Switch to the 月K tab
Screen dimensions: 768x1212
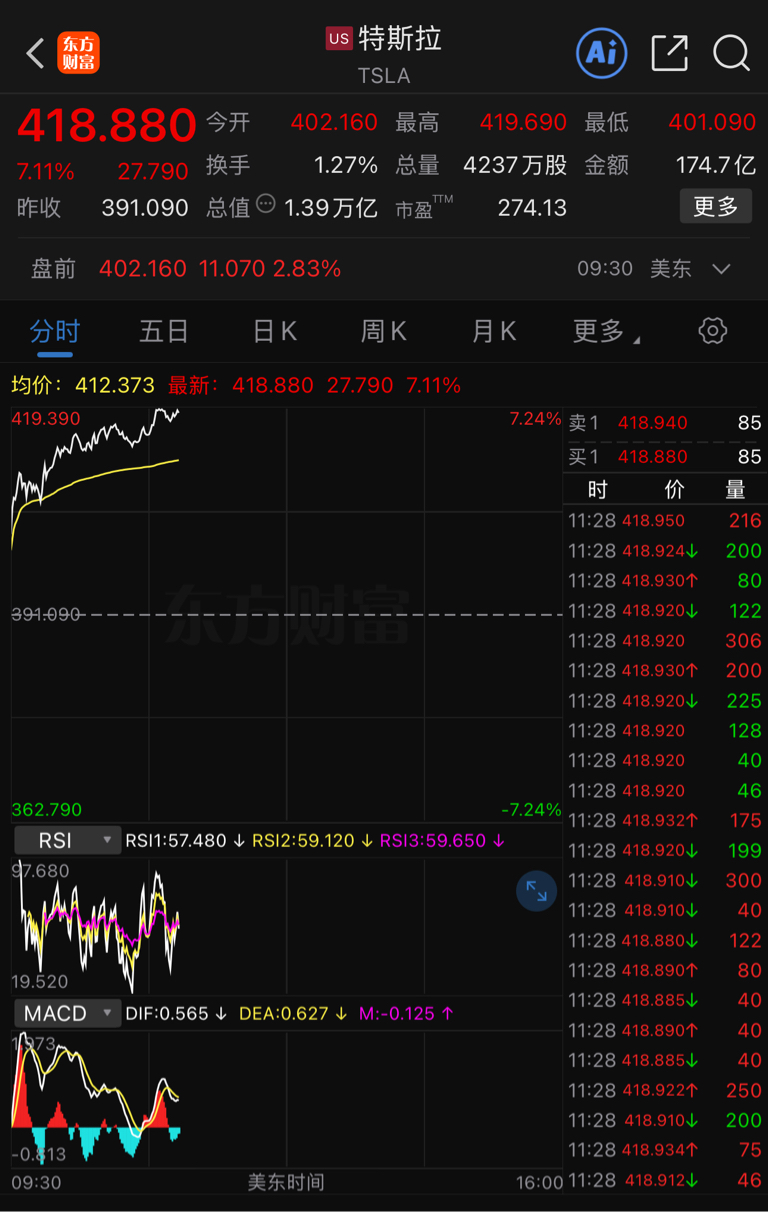pos(494,331)
